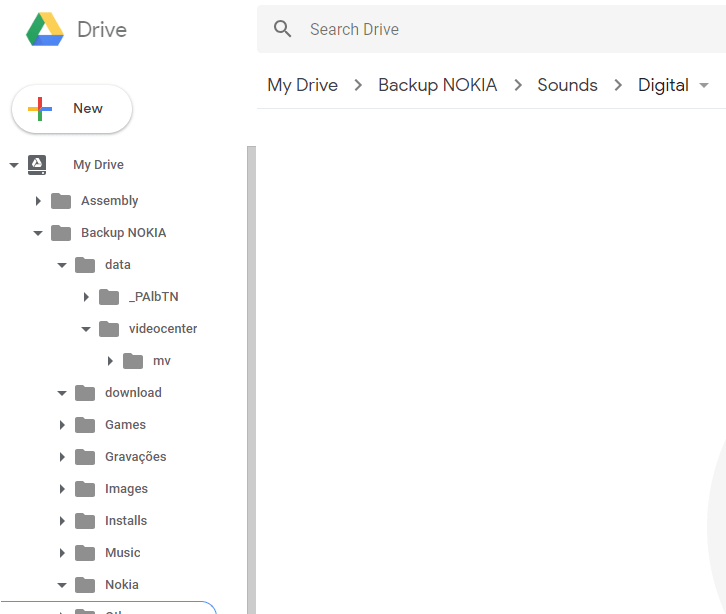
Task: Expand the Images folder arrow
Action: click(x=62, y=489)
